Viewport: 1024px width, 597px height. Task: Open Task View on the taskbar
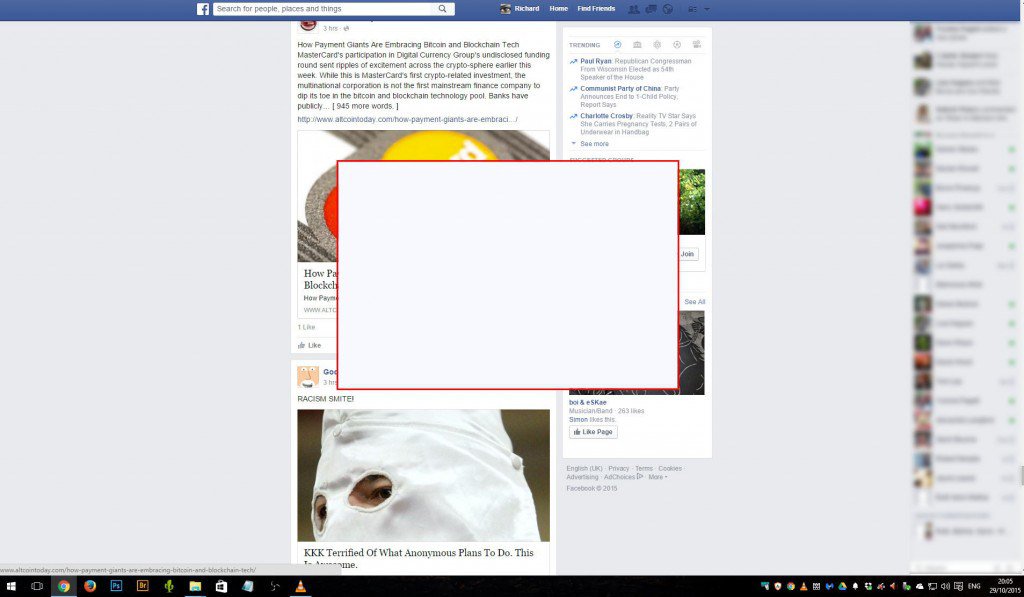(37, 586)
